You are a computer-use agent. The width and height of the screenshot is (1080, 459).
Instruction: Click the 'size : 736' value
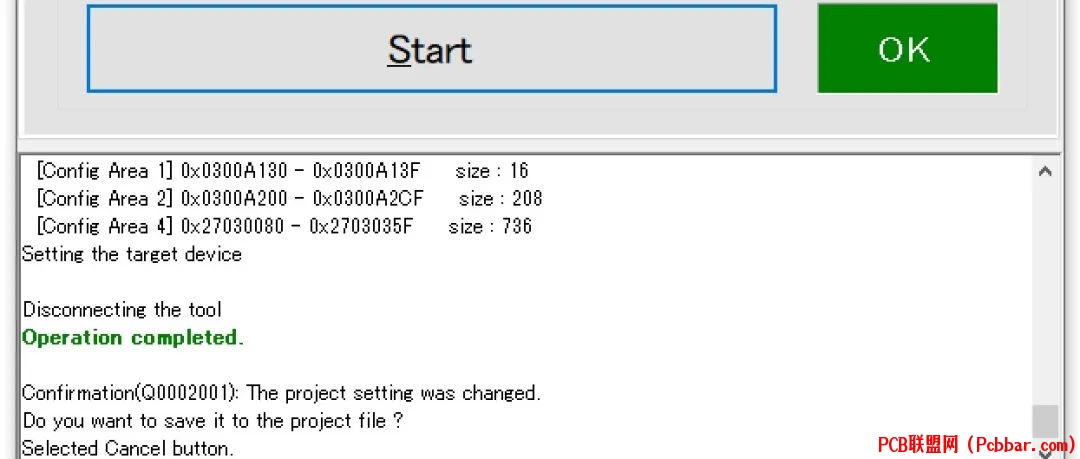490,226
